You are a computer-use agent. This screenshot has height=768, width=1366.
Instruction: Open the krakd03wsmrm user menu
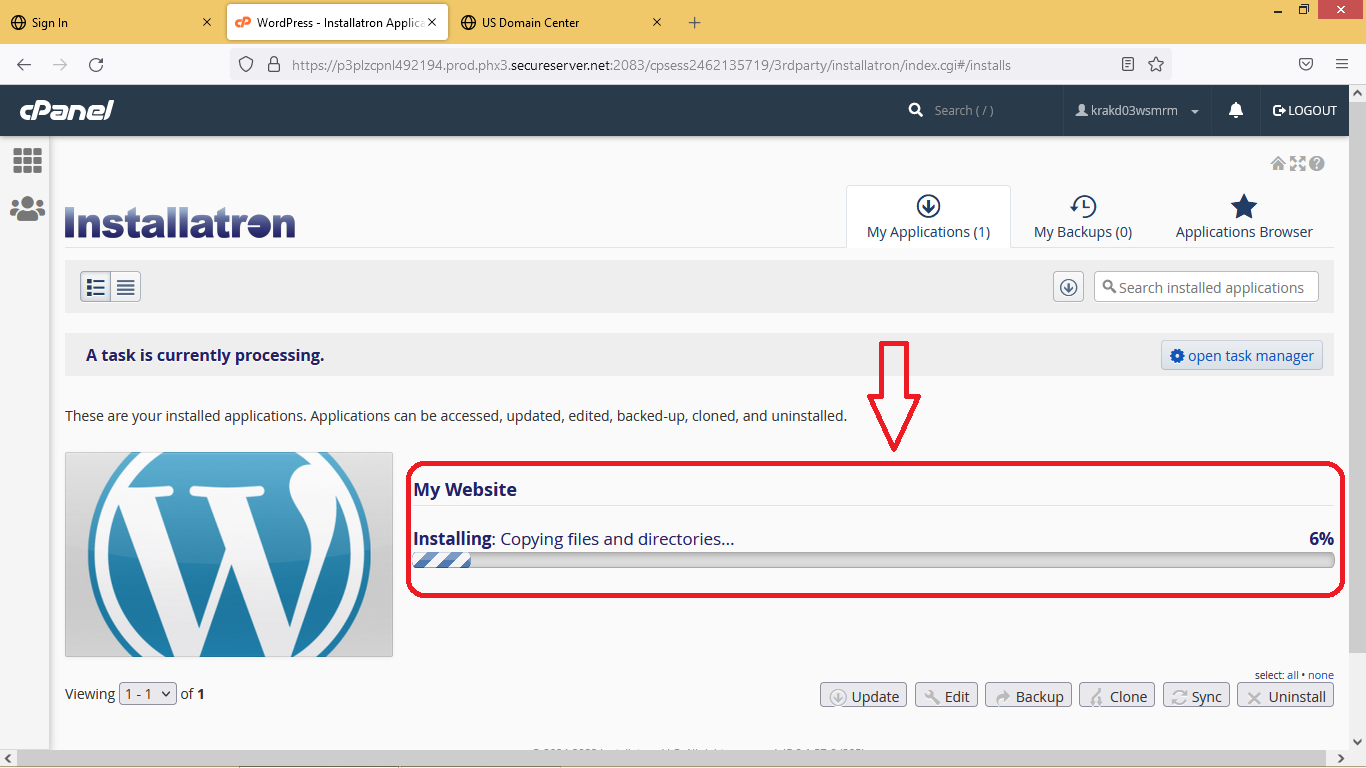[1137, 110]
